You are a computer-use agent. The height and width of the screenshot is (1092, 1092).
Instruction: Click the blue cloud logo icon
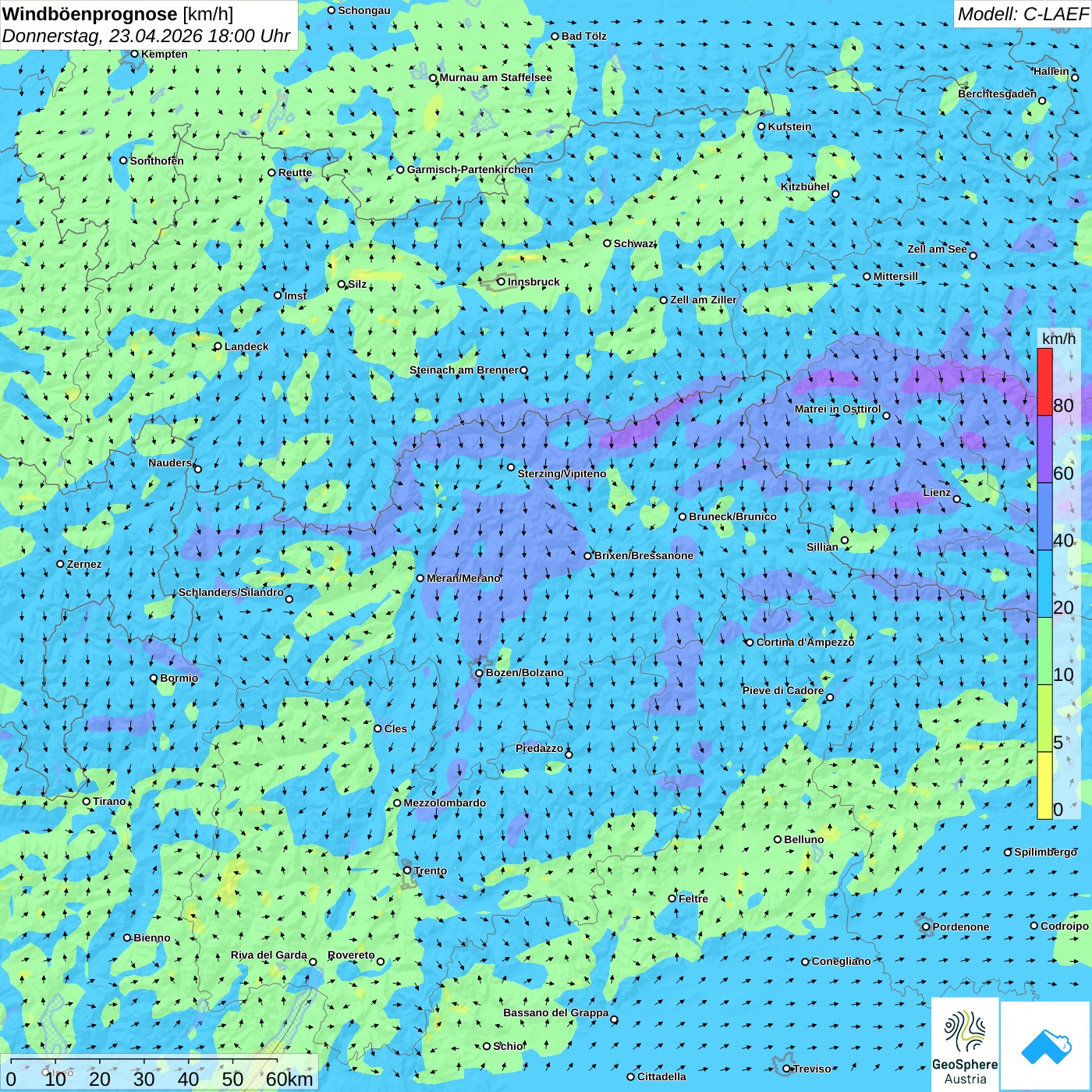(1046, 1047)
